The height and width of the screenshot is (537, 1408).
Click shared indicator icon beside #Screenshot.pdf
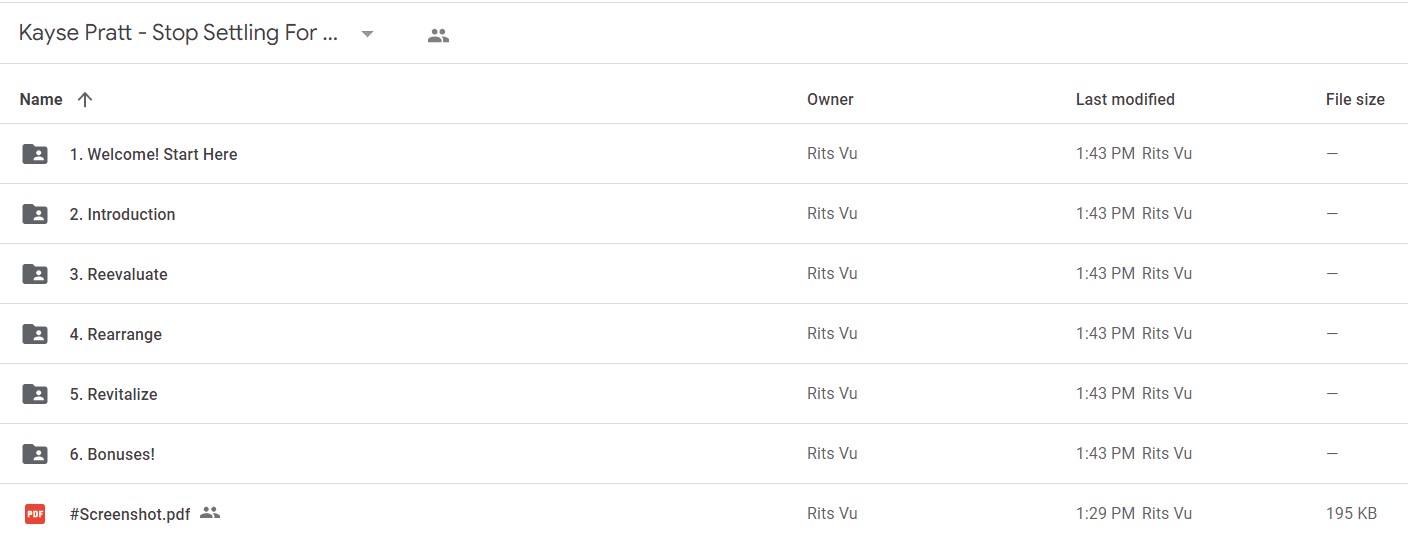point(209,513)
